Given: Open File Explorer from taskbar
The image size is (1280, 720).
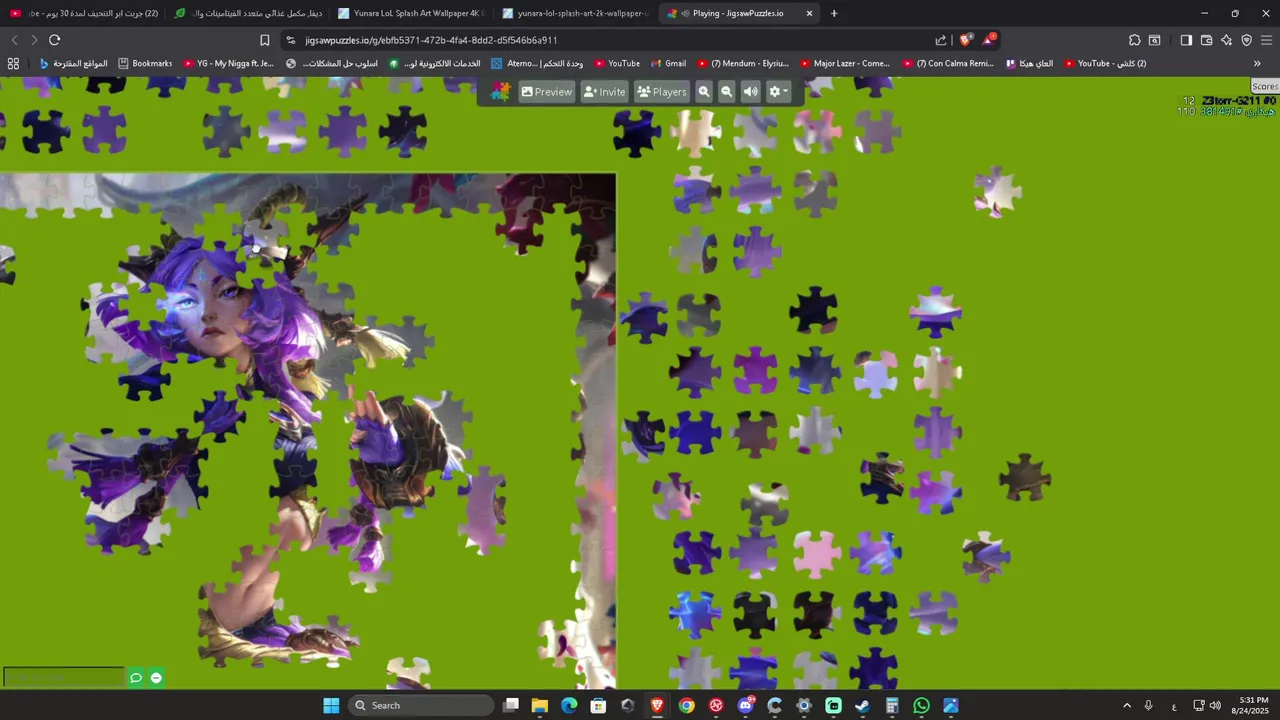Looking at the screenshot, I should 539,705.
